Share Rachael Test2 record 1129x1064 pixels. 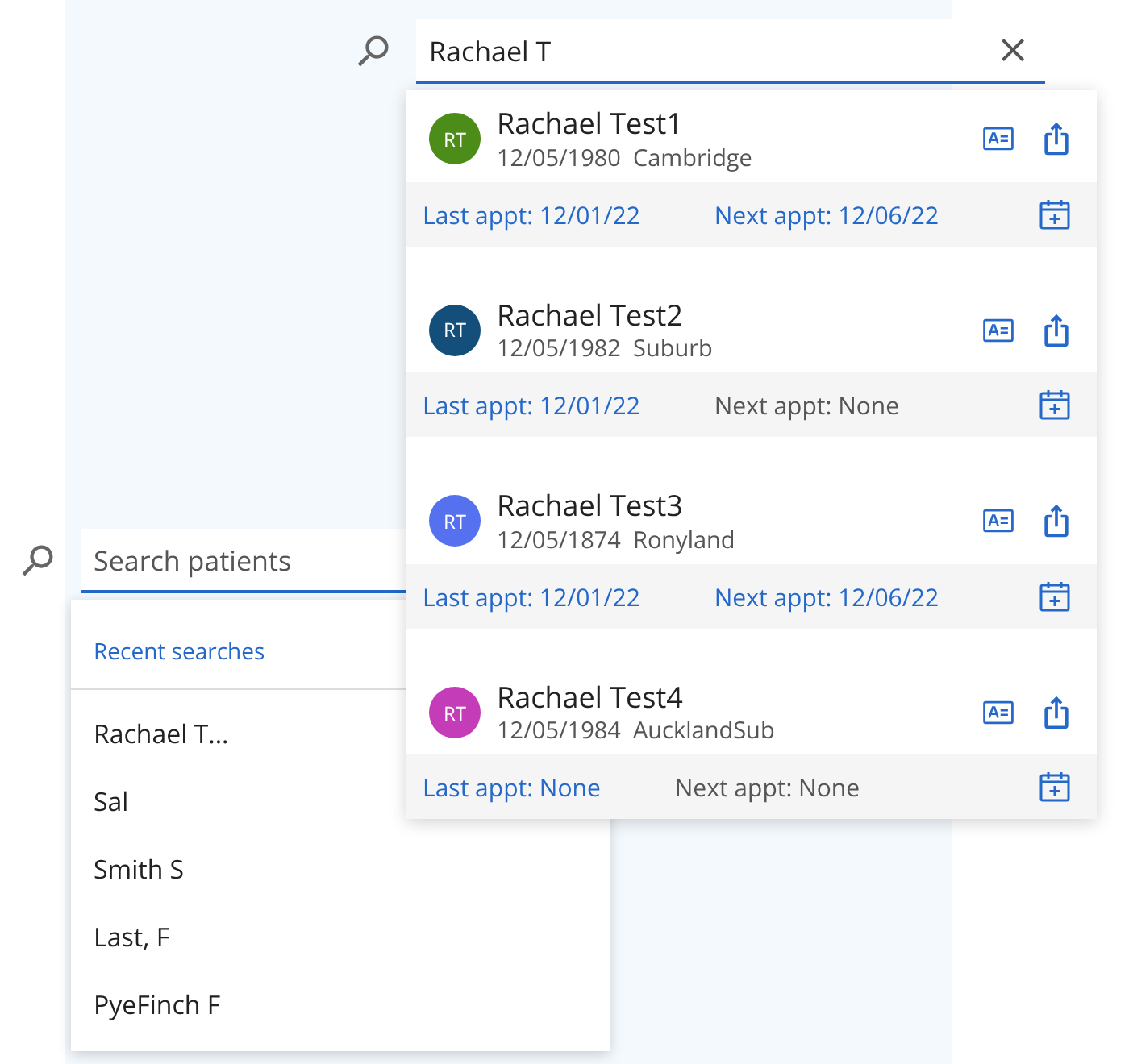(x=1056, y=330)
